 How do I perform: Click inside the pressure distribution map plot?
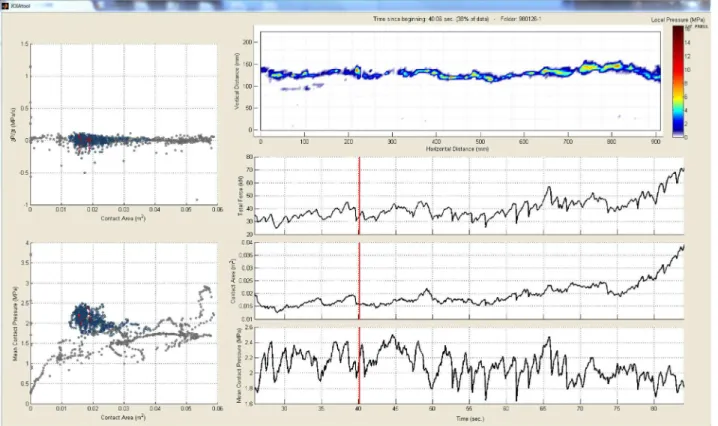tap(460, 81)
